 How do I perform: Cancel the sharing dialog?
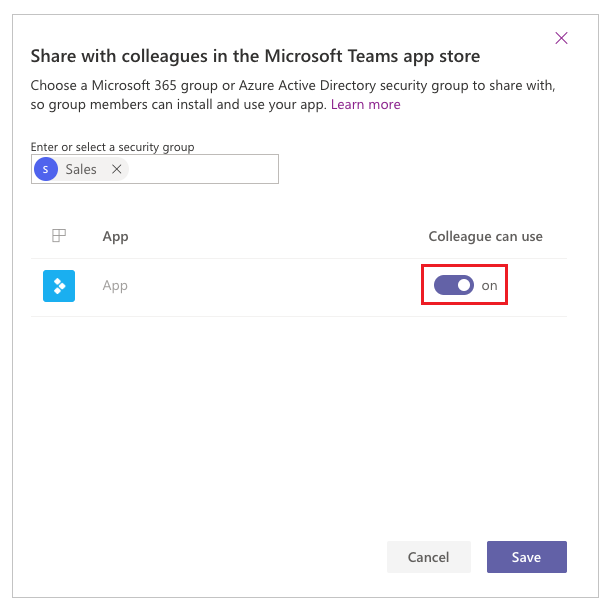click(429, 557)
